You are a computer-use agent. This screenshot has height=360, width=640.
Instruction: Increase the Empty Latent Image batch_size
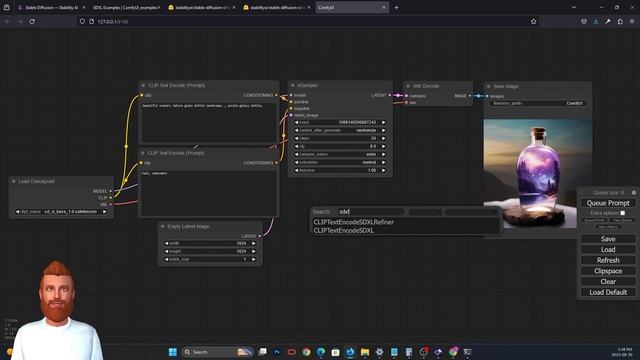pyautogui.click(x=253, y=259)
